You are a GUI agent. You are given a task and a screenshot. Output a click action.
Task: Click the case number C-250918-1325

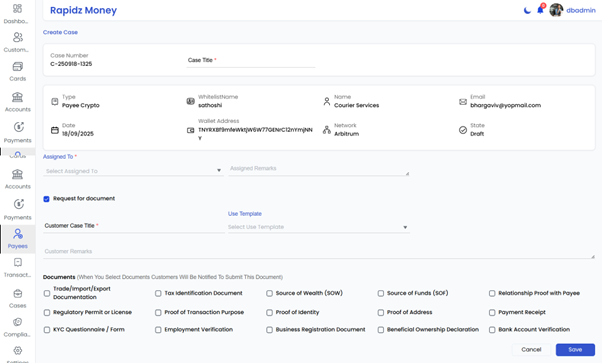tap(71, 64)
